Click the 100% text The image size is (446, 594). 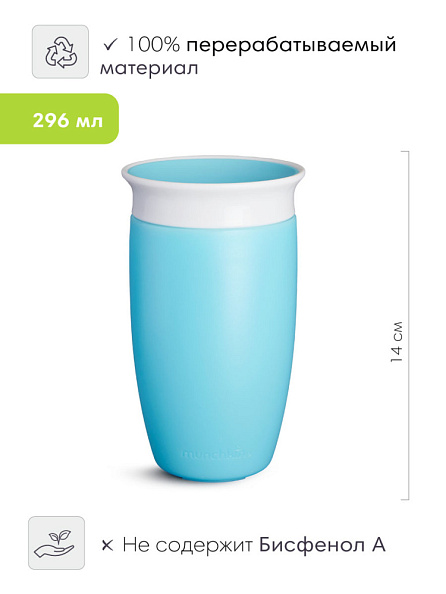coord(153,45)
